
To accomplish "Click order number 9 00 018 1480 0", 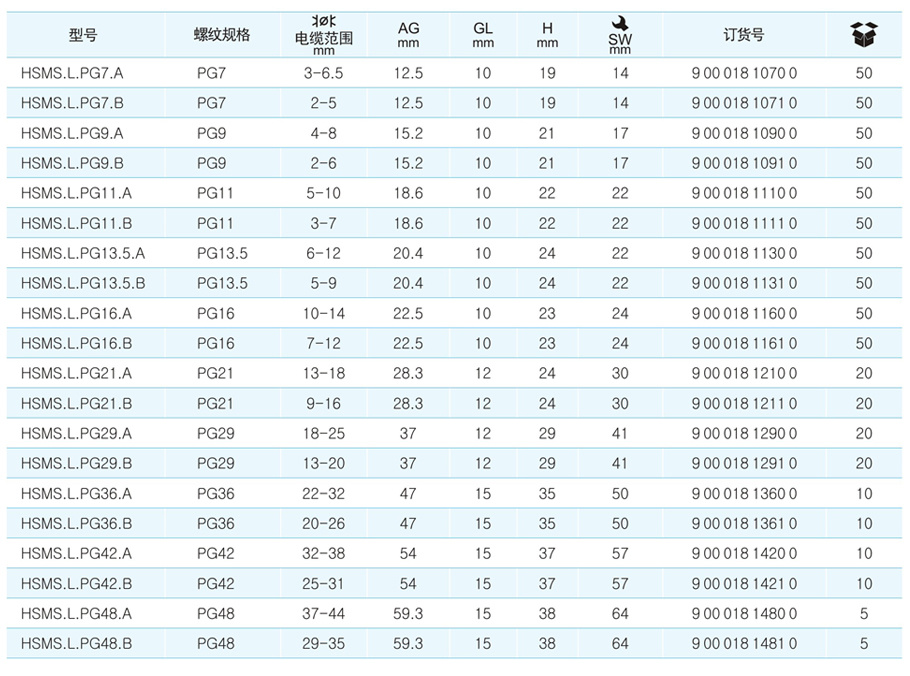I will coord(744,613).
